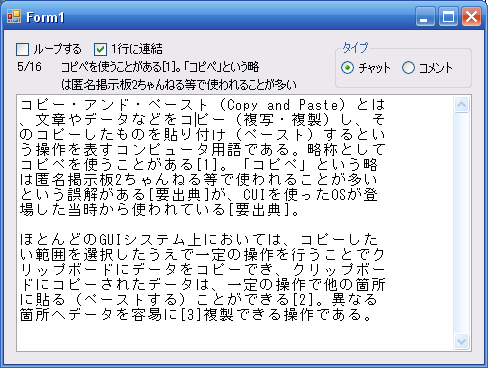Click the 5/16 counter label
The image size is (488, 368).
coord(30,67)
